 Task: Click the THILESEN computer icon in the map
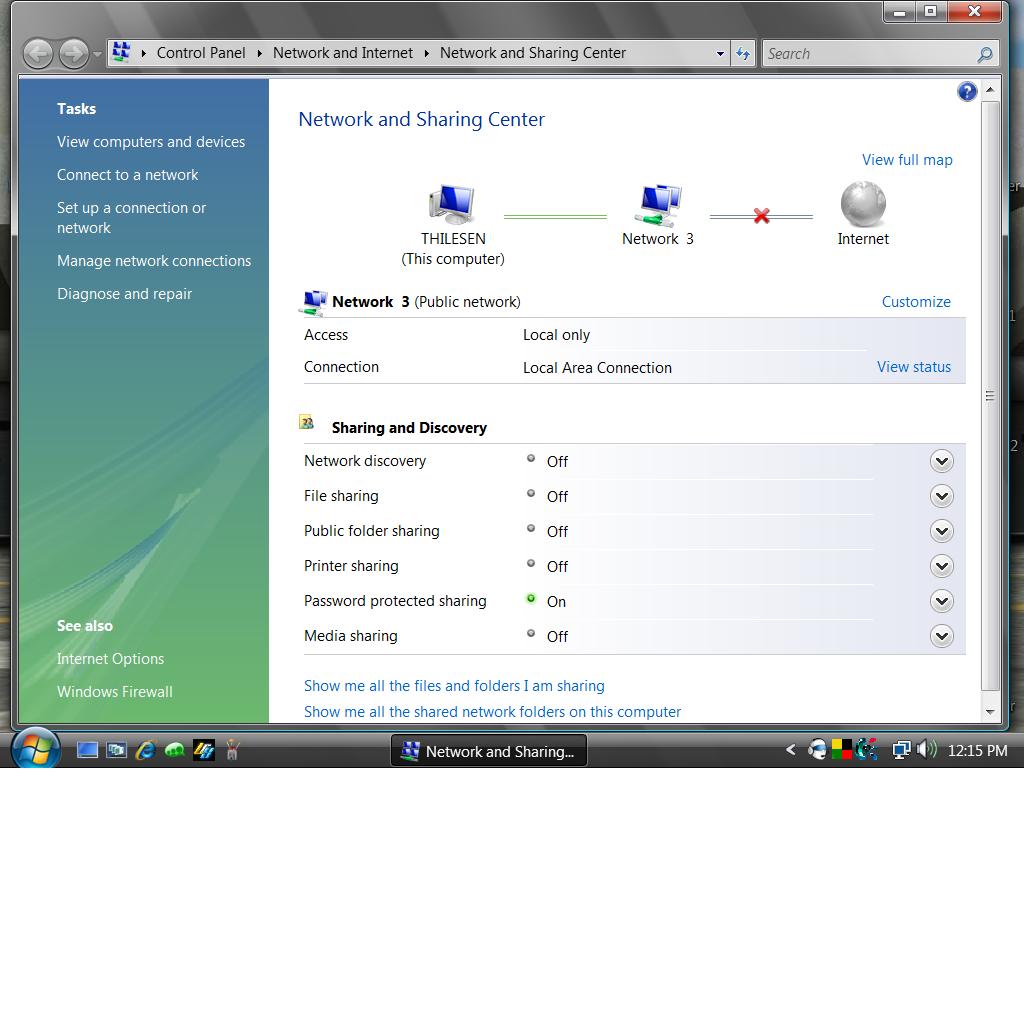click(451, 204)
